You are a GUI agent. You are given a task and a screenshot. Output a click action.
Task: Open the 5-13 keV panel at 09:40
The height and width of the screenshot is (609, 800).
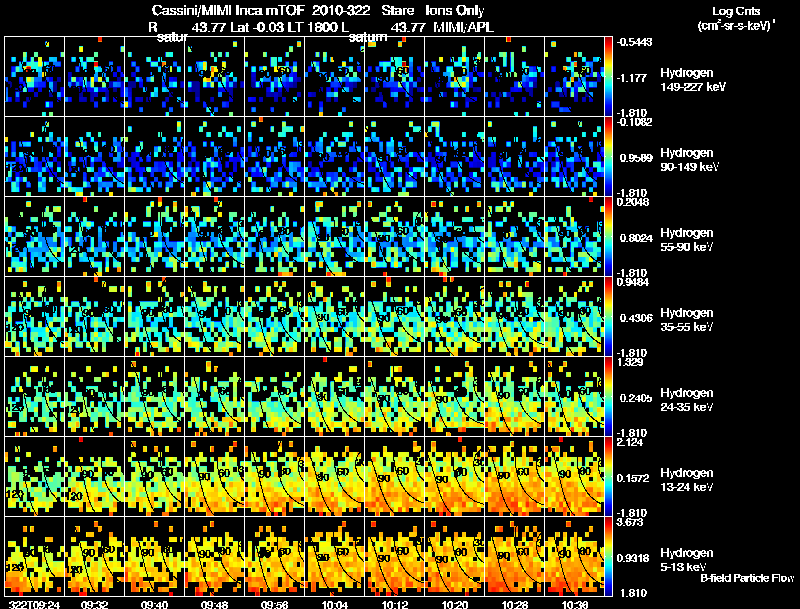155,557
